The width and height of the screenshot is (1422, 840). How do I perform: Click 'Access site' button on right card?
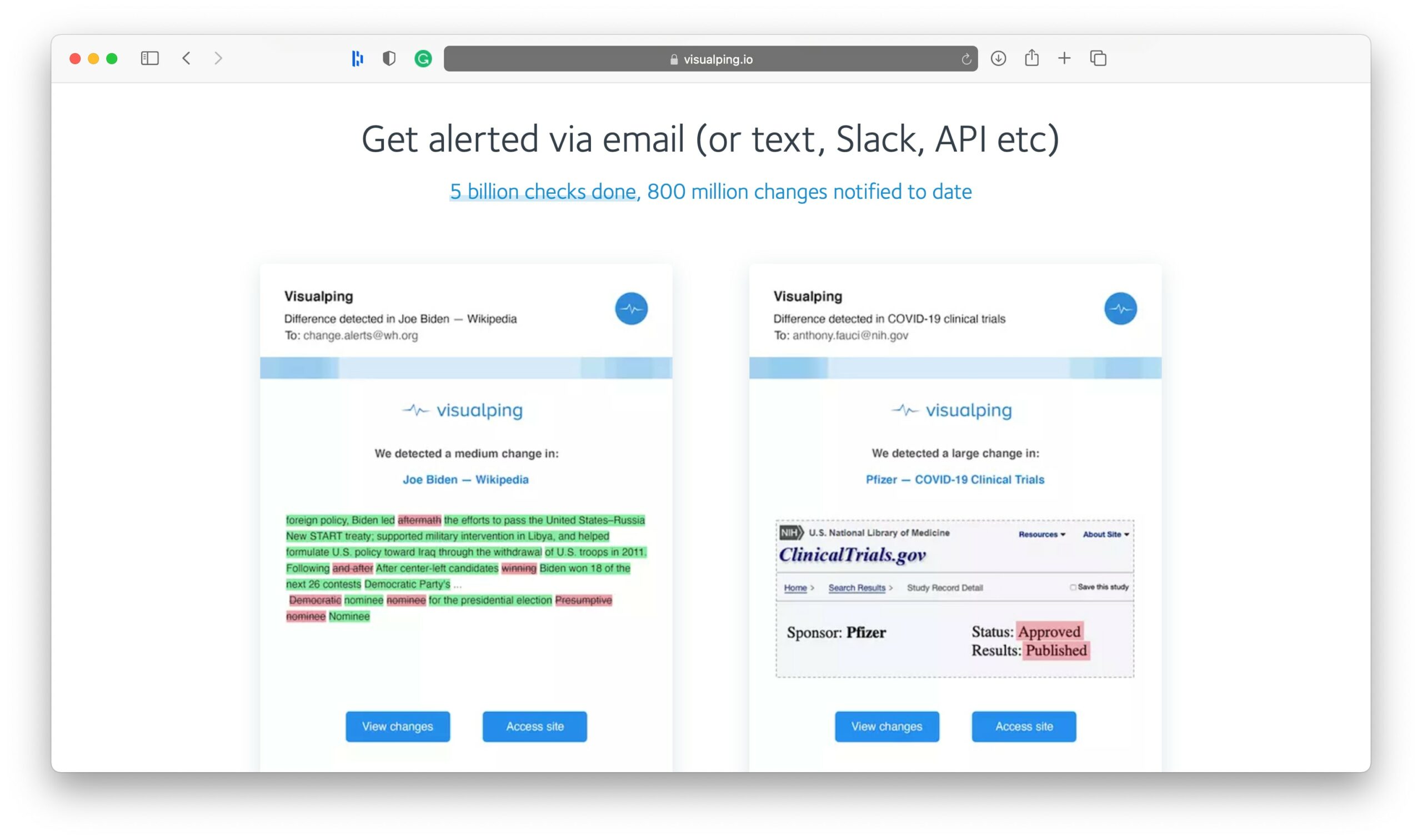pos(1023,725)
